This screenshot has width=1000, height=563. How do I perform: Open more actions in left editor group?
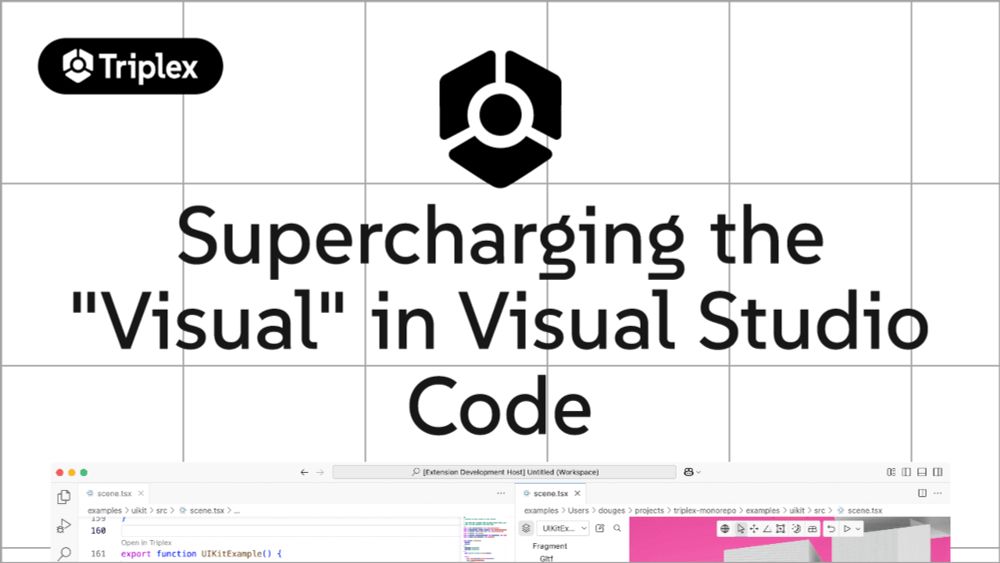[x=501, y=494]
